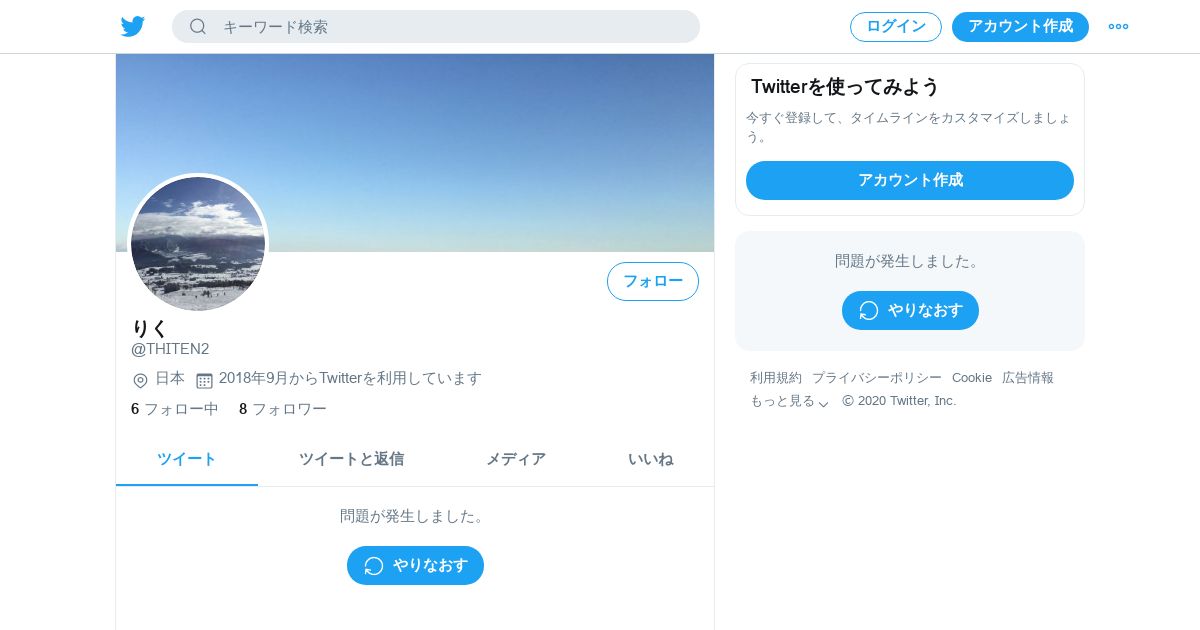Click the search magnifier icon
Image resolution: width=1200 pixels, height=630 pixels.
click(198, 27)
